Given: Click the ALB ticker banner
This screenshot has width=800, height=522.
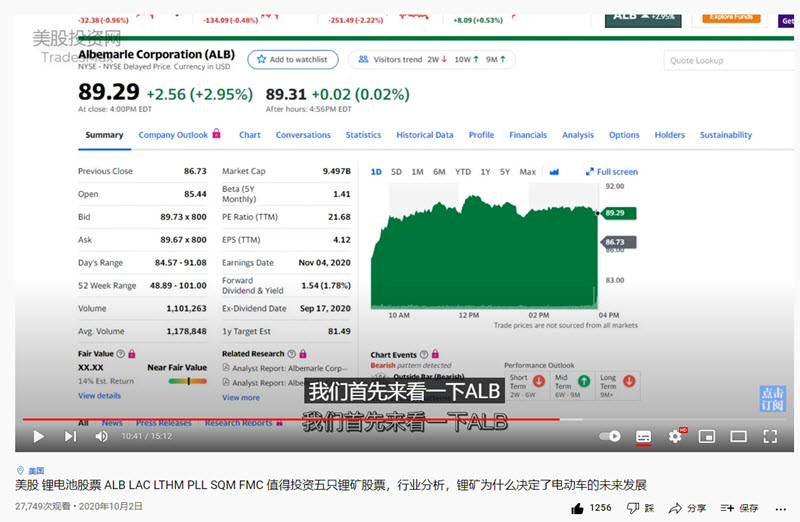Looking at the screenshot, I should [643, 20].
